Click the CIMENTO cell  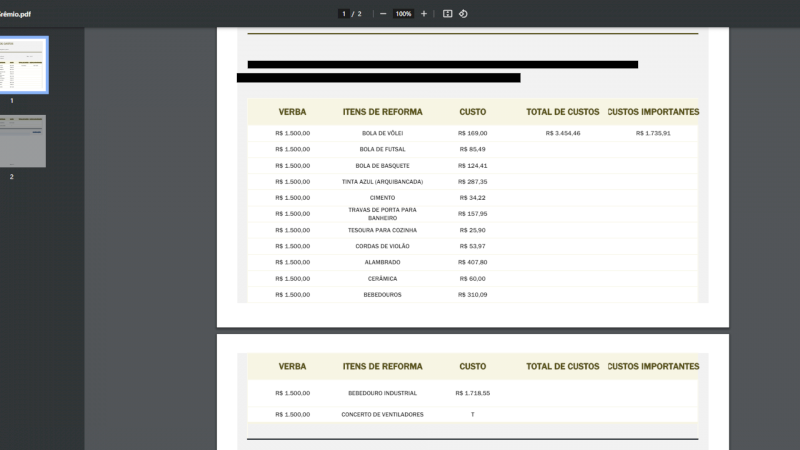click(x=383, y=197)
